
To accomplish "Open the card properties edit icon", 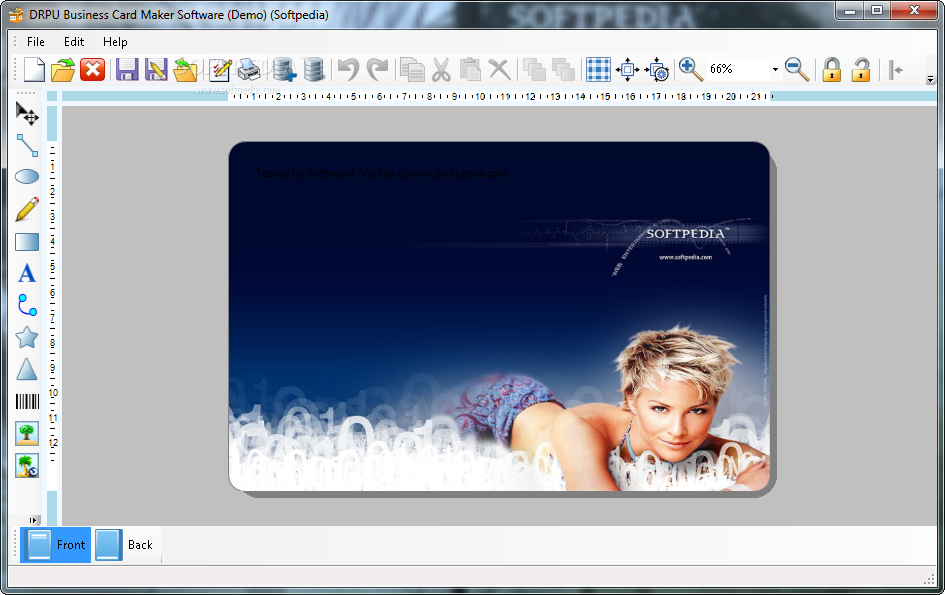I will 220,69.
